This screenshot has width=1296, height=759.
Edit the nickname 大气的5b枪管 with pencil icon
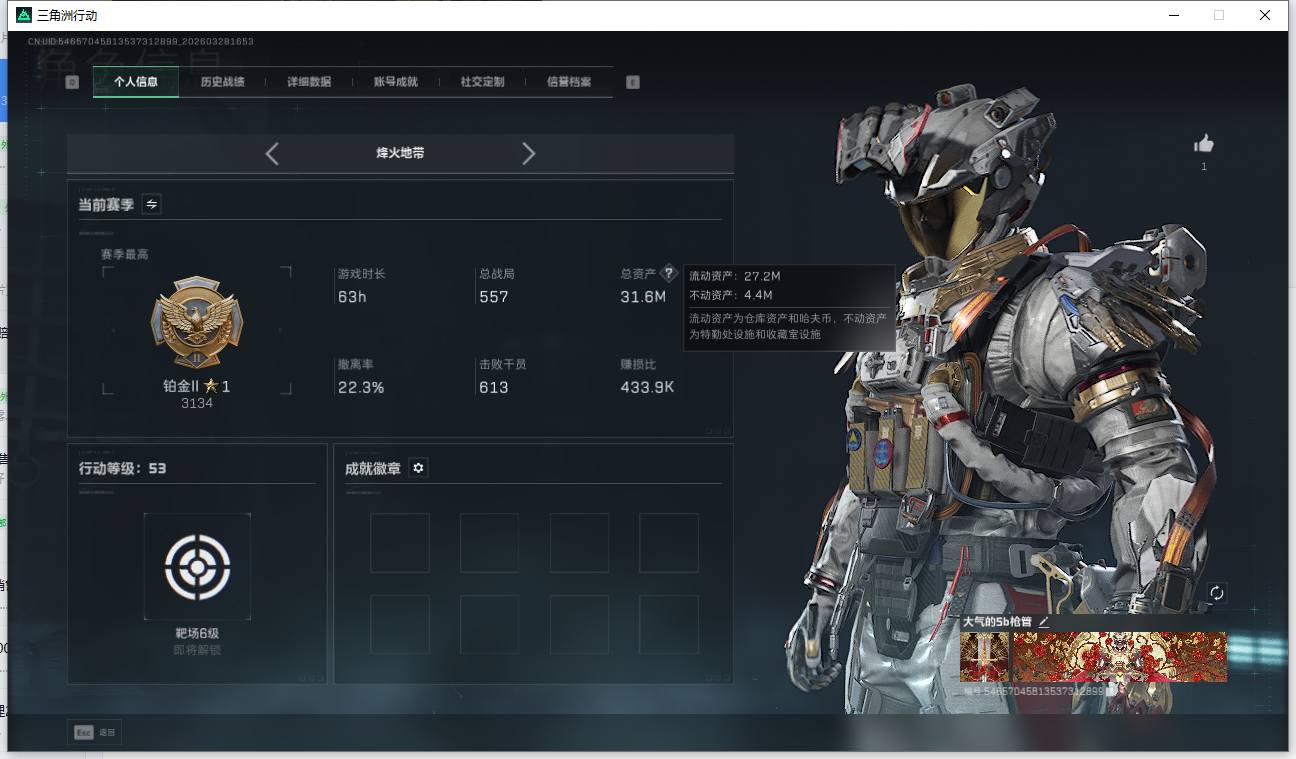(1044, 622)
